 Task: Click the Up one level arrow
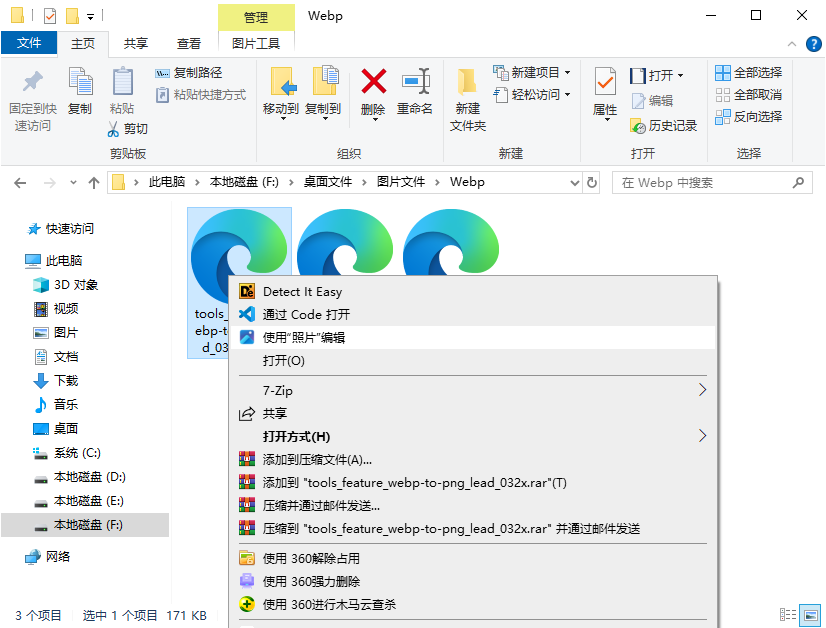coord(94,183)
